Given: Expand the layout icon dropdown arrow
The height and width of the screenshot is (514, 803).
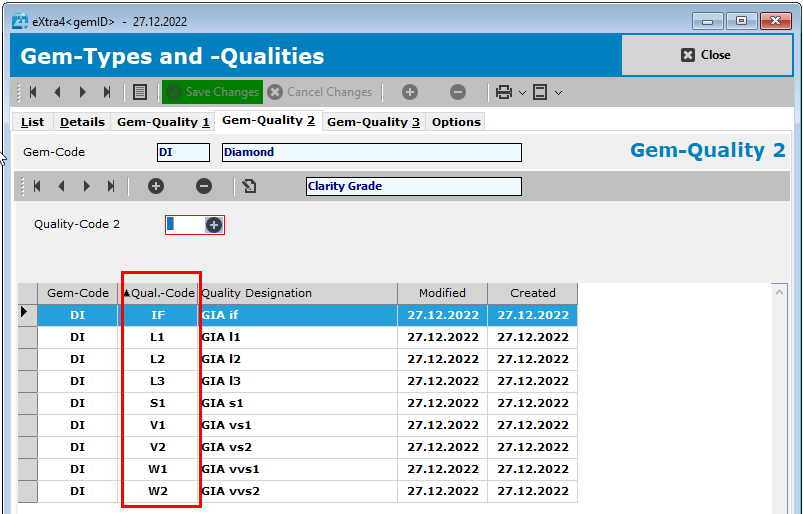Looking at the screenshot, I should click(558, 92).
